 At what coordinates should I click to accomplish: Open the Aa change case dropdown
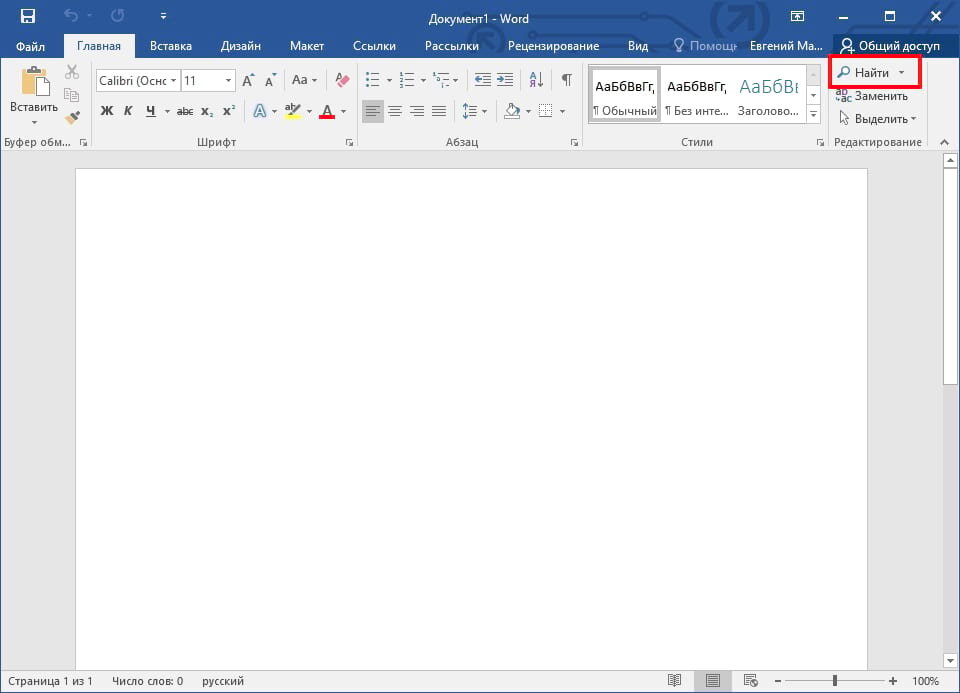point(304,80)
